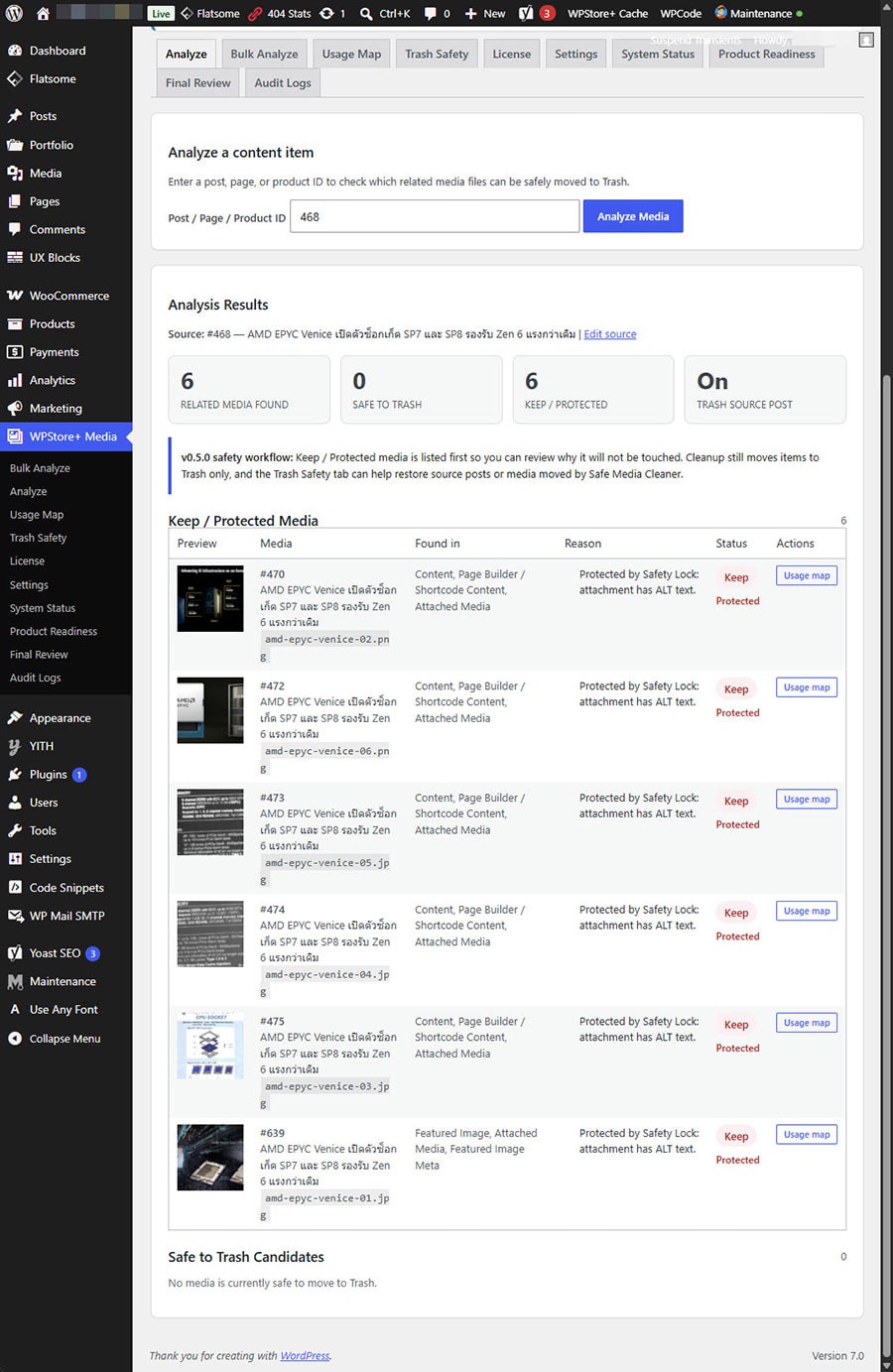Screen dimensions: 893x1372
Task: Open Usage map for media #639
Action: tap(807, 1135)
